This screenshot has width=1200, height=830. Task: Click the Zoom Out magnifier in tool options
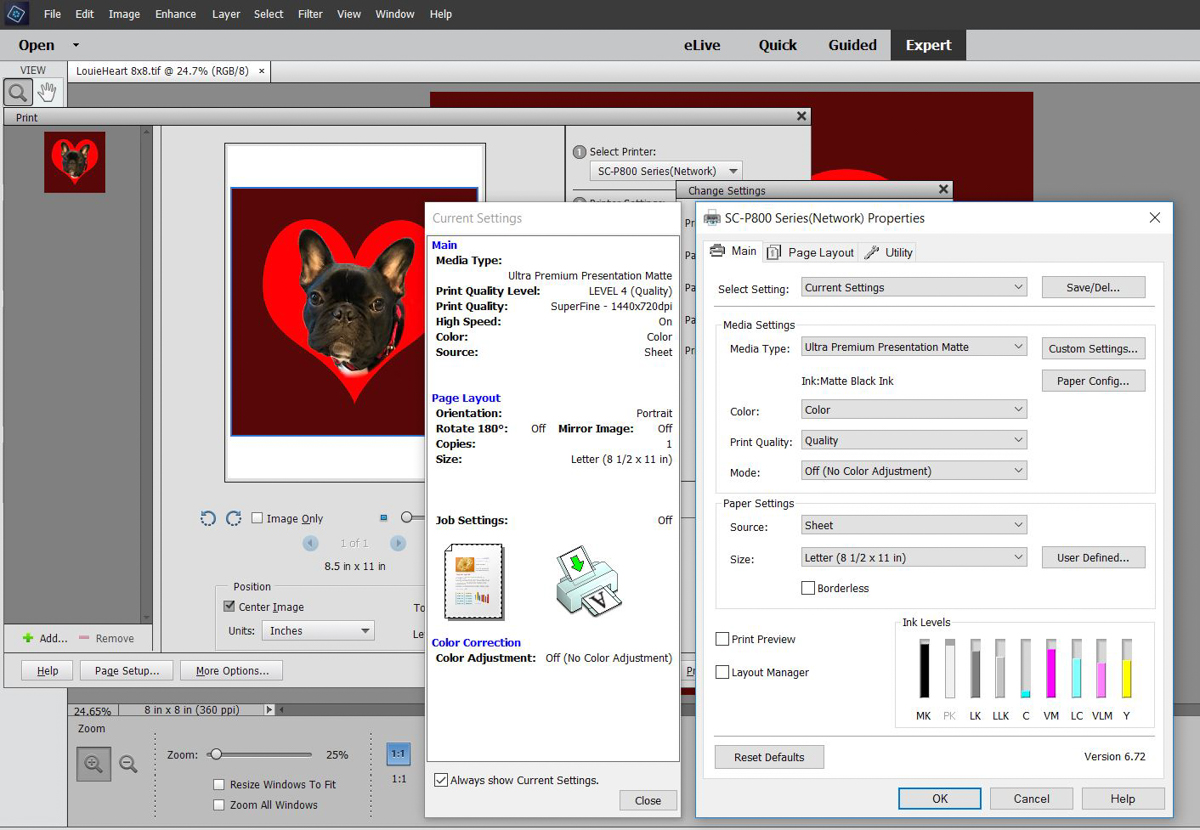pos(128,764)
